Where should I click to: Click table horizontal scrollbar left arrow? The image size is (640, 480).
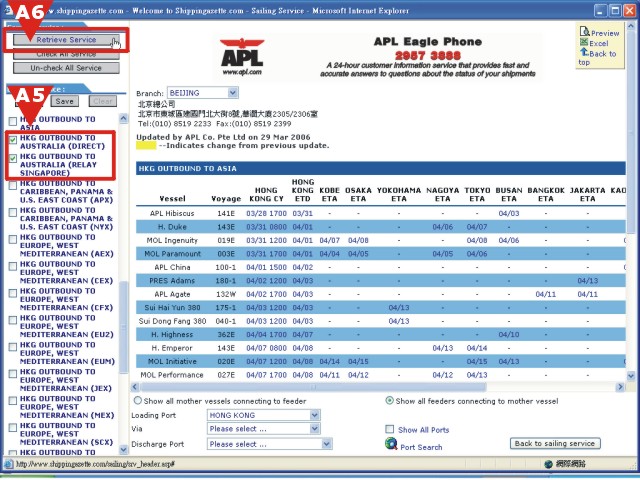point(136,387)
